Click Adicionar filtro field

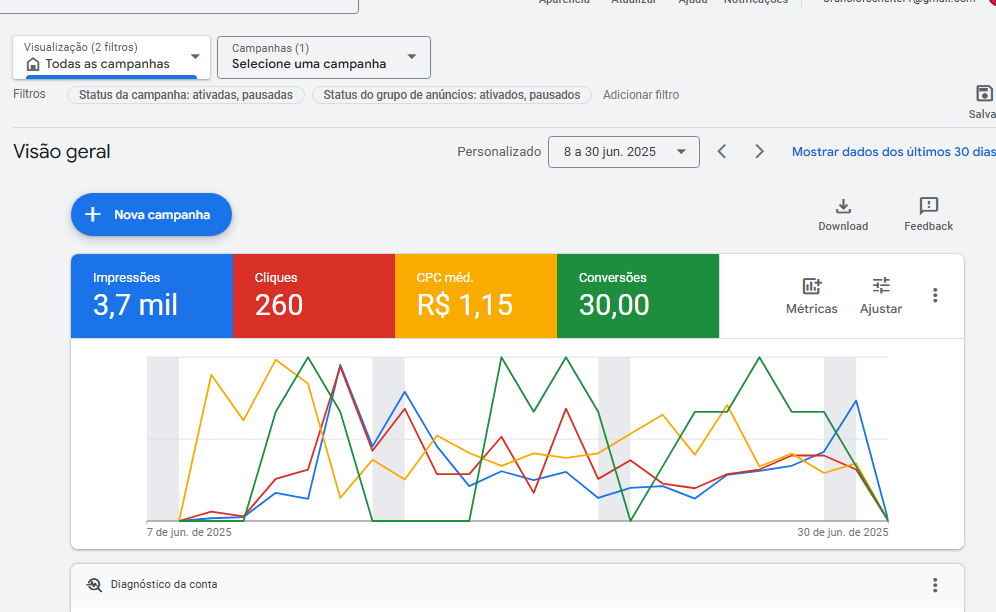(641, 95)
